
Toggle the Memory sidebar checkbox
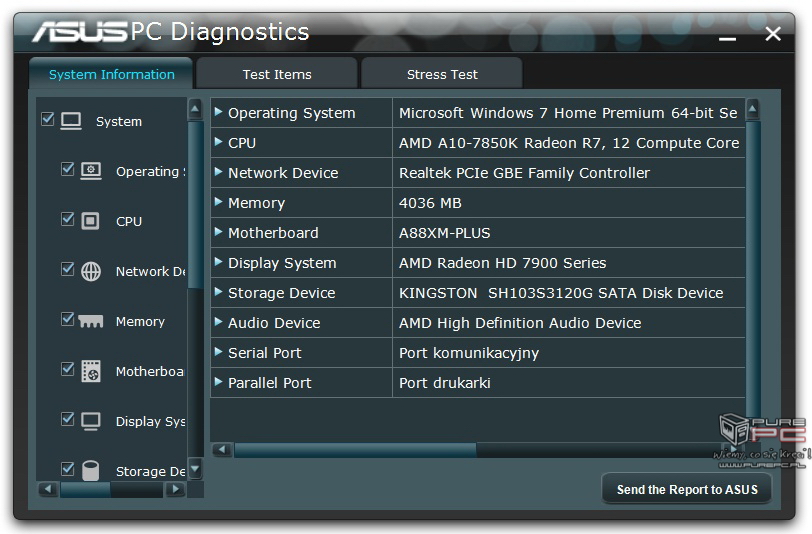pos(68,319)
